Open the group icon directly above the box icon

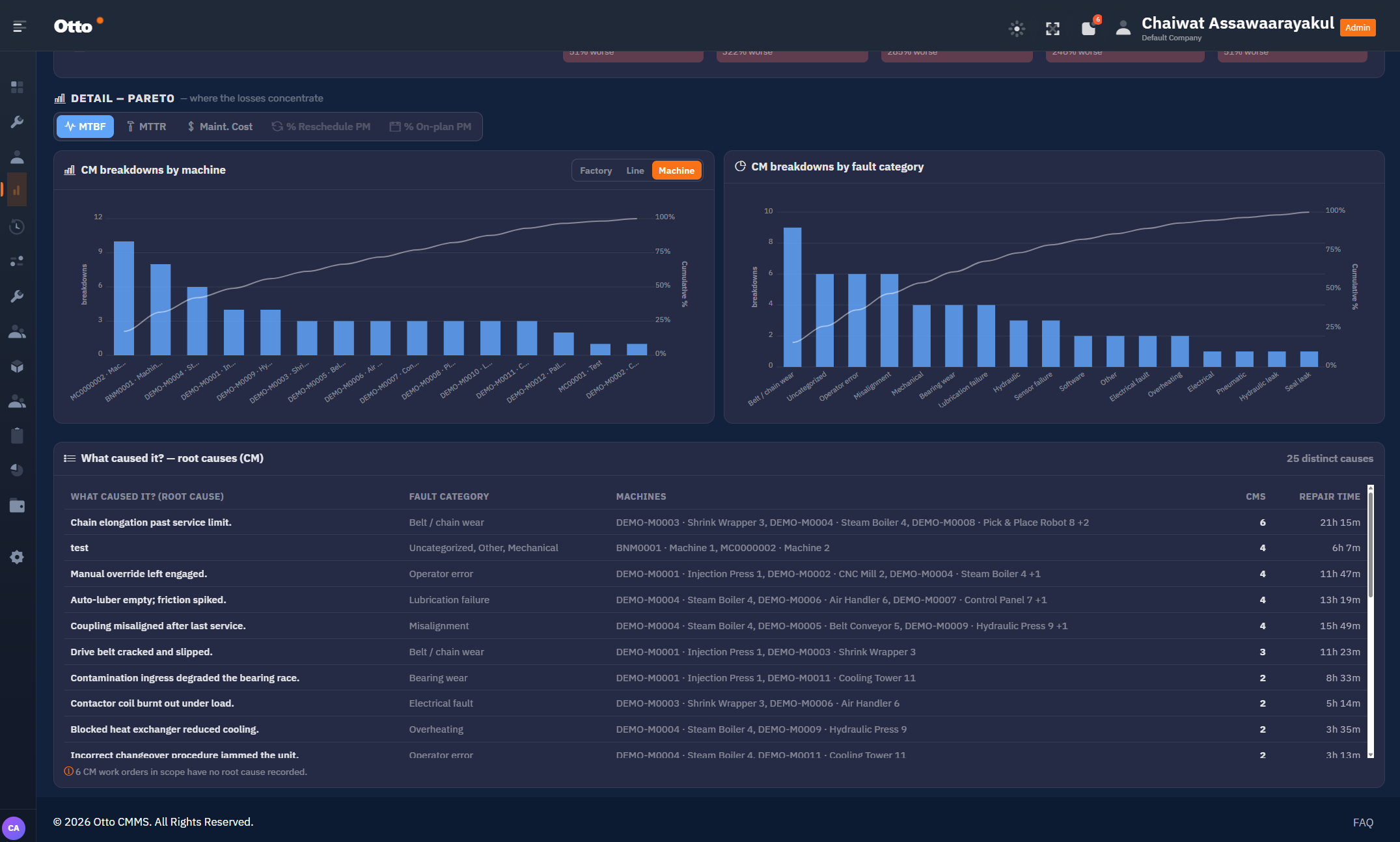[x=18, y=332]
